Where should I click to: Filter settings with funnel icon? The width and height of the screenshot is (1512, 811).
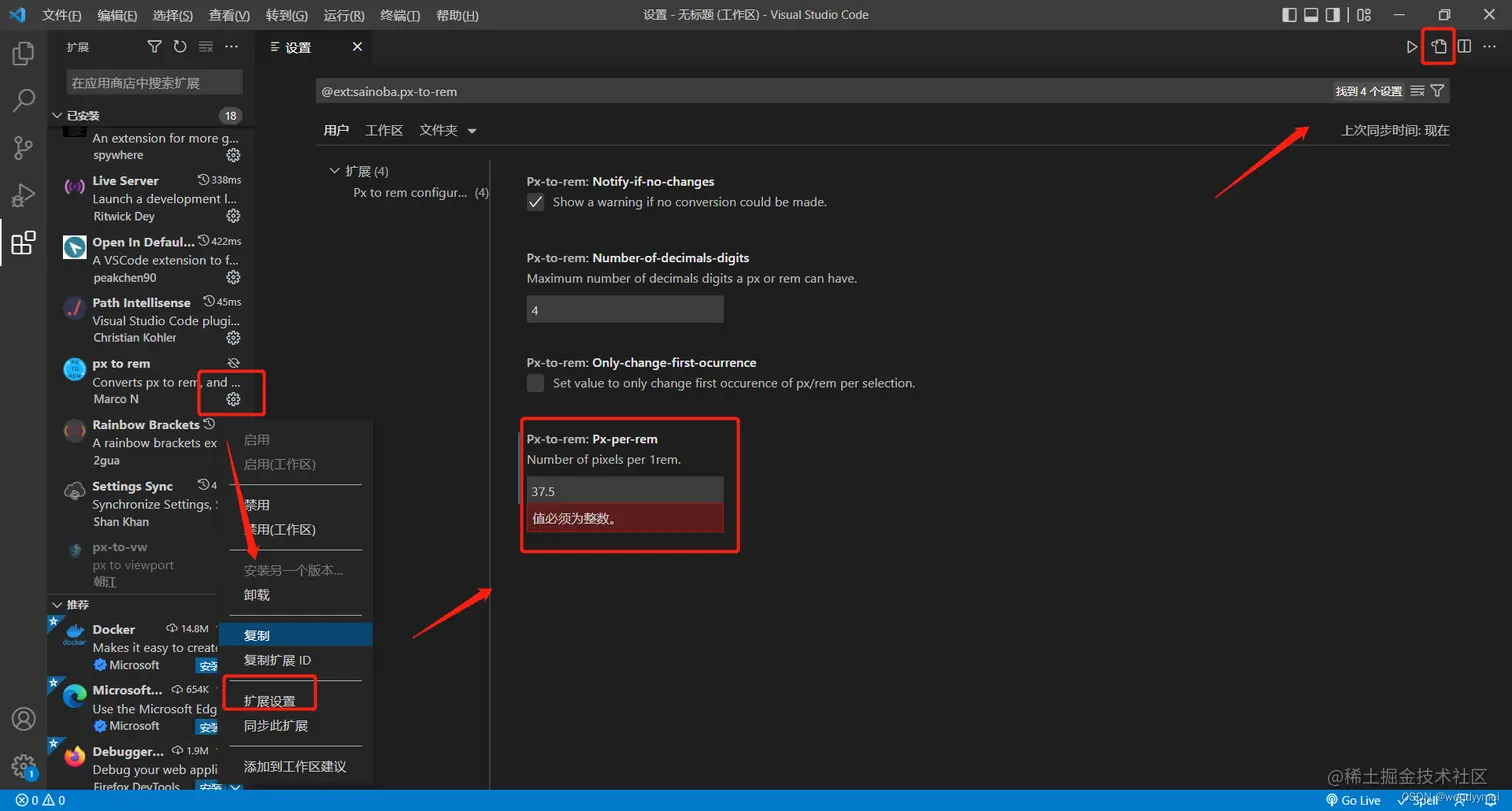(1437, 91)
